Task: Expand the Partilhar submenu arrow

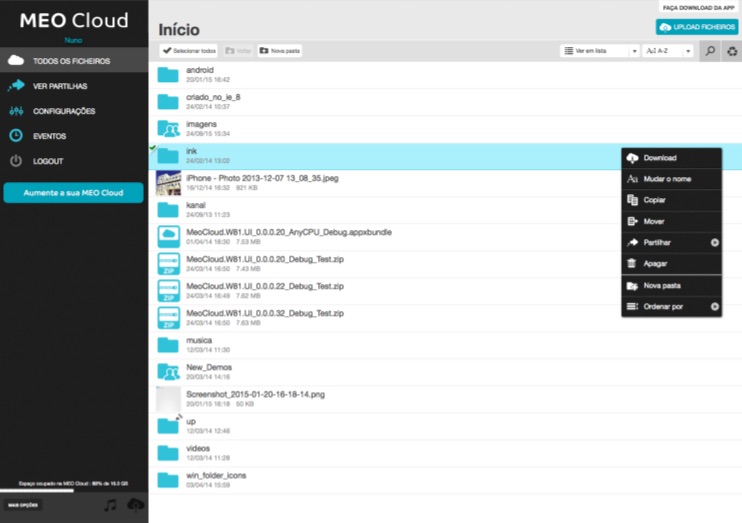Action: click(x=715, y=242)
